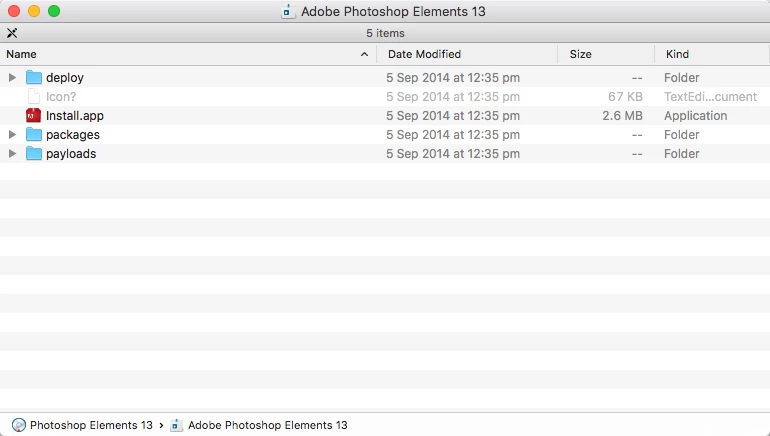Select the packages folder icon
Viewport: 770px width, 436px height.
[34, 135]
